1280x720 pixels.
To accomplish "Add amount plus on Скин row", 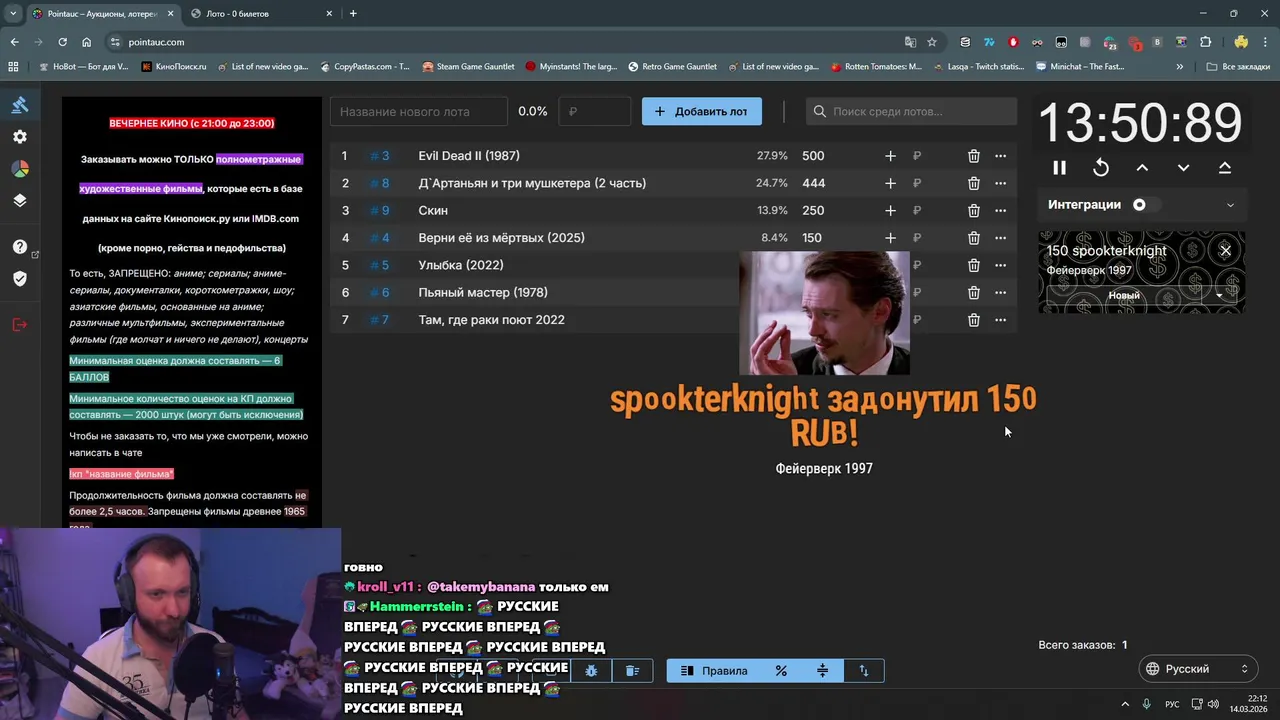I will (890, 210).
